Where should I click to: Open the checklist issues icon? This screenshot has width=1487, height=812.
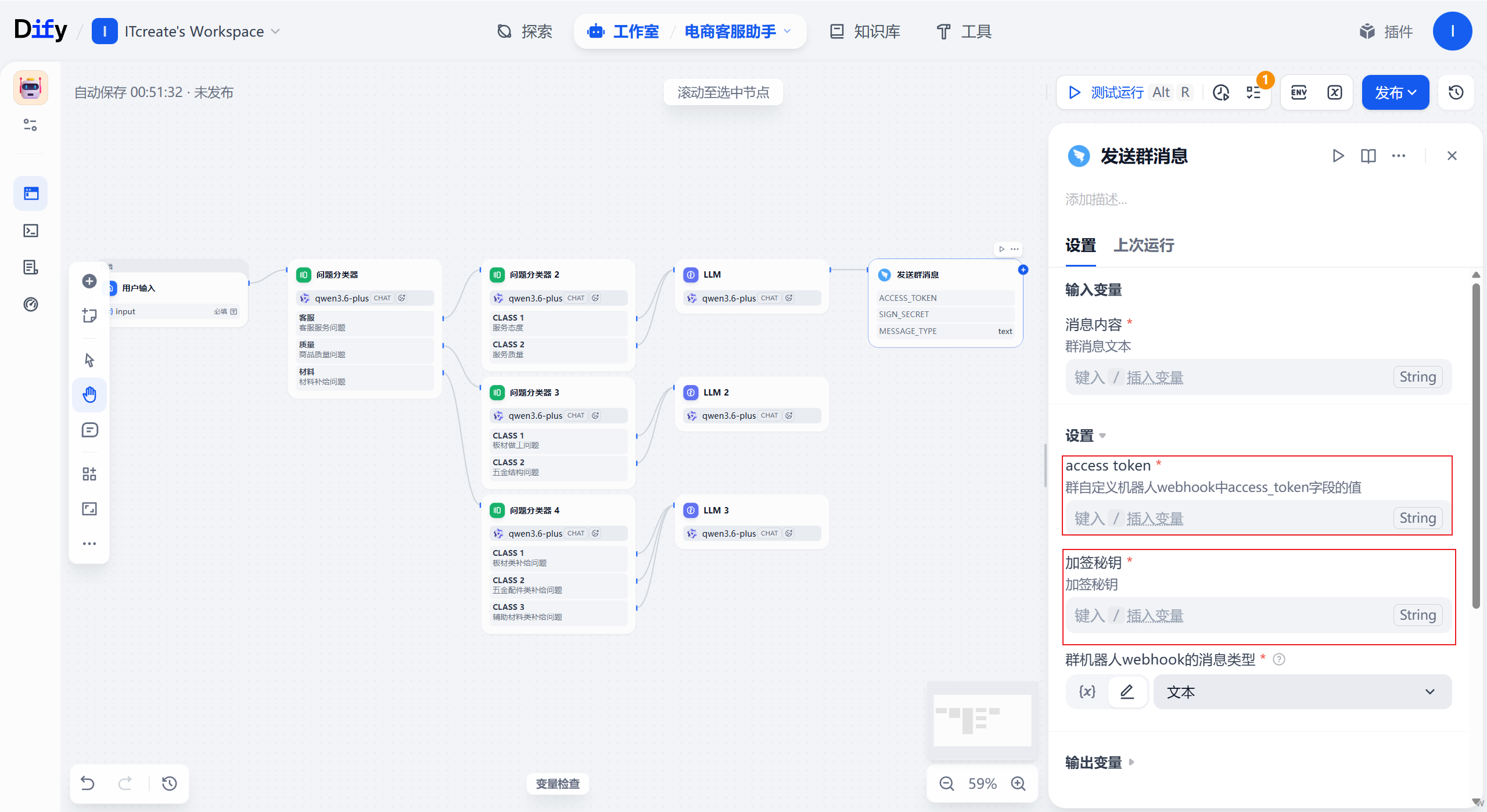pyautogui.click(x=1253, y=92)
